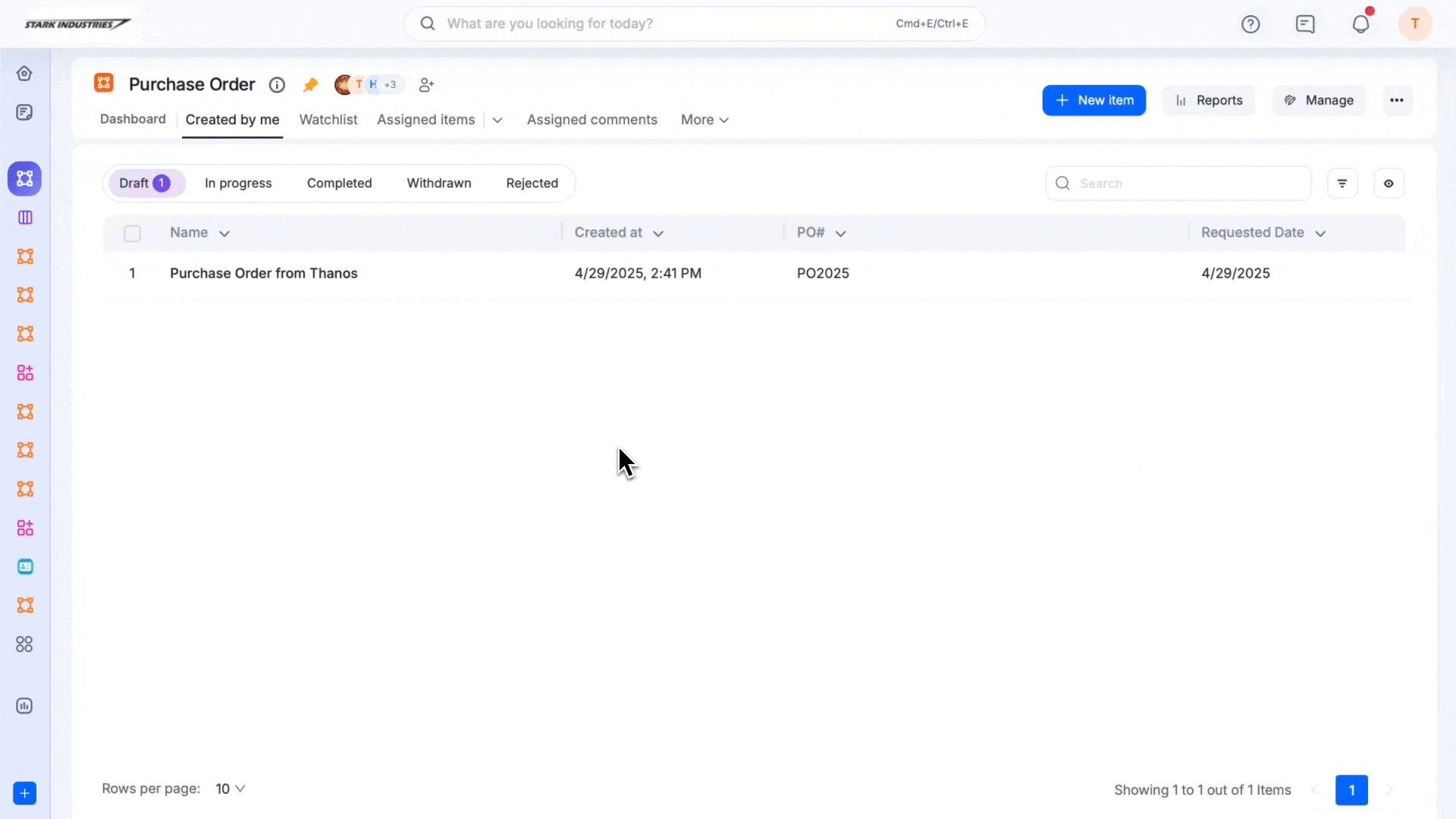The height and width of the screenshot is (819, 1456).
Task: Open the Assigned comments tab
Action: (591, 120)
